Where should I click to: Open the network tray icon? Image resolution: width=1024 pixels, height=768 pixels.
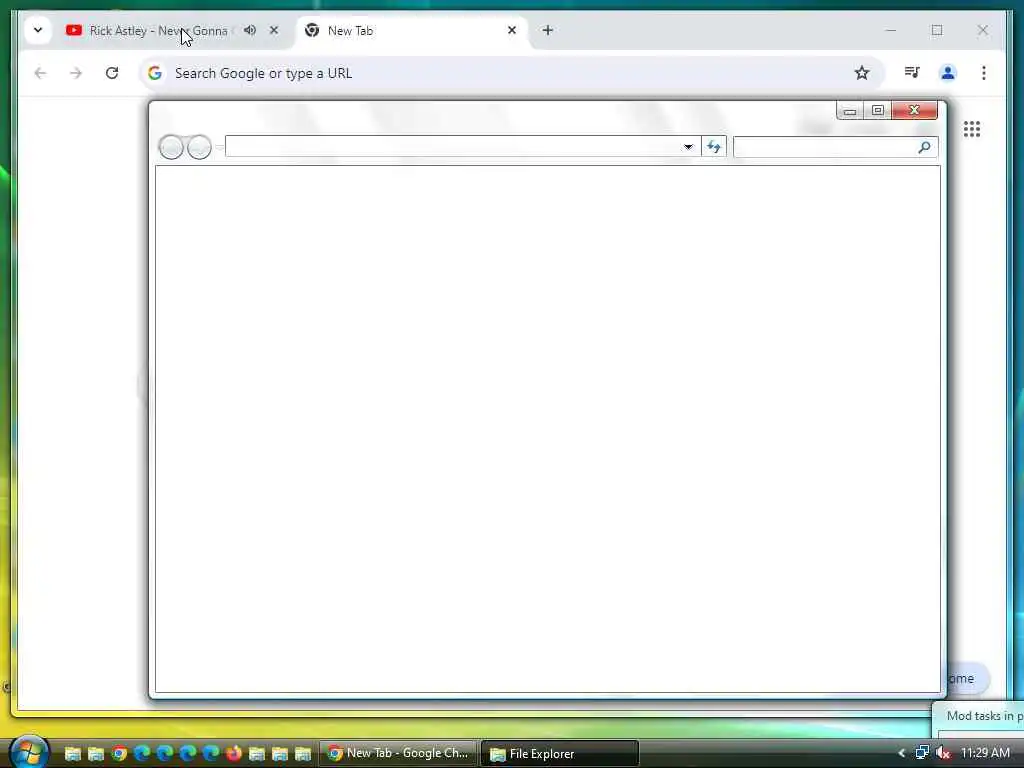pyautogui.click(x=921, y=754)
